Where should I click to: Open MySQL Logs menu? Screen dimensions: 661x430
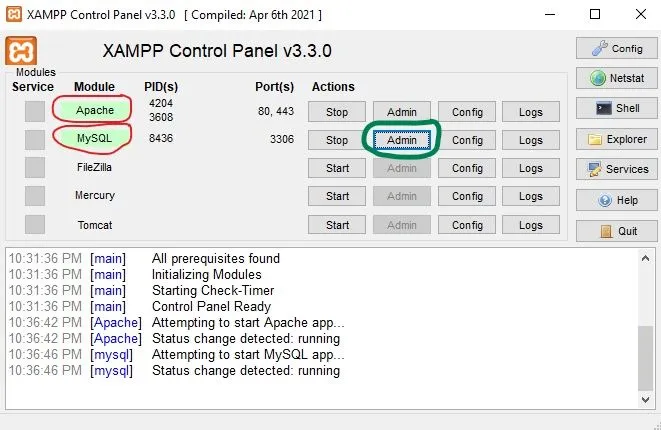(x=531, y=140)
